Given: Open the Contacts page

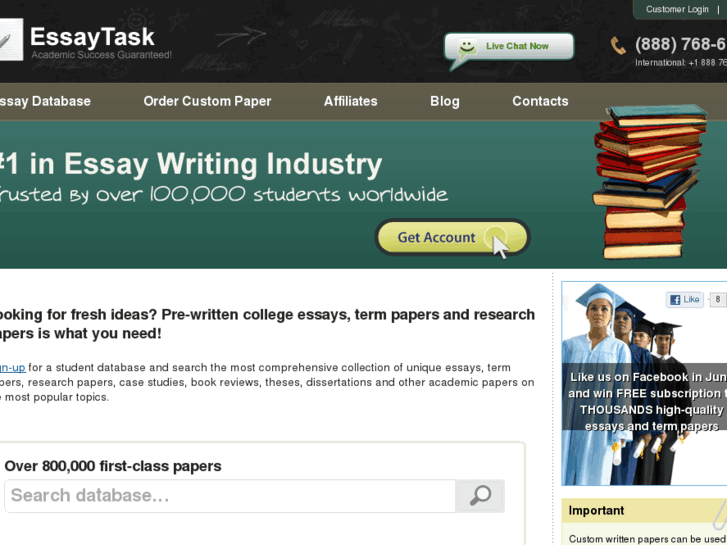Looking at the screenshot, I should click(x=540, y=101).
